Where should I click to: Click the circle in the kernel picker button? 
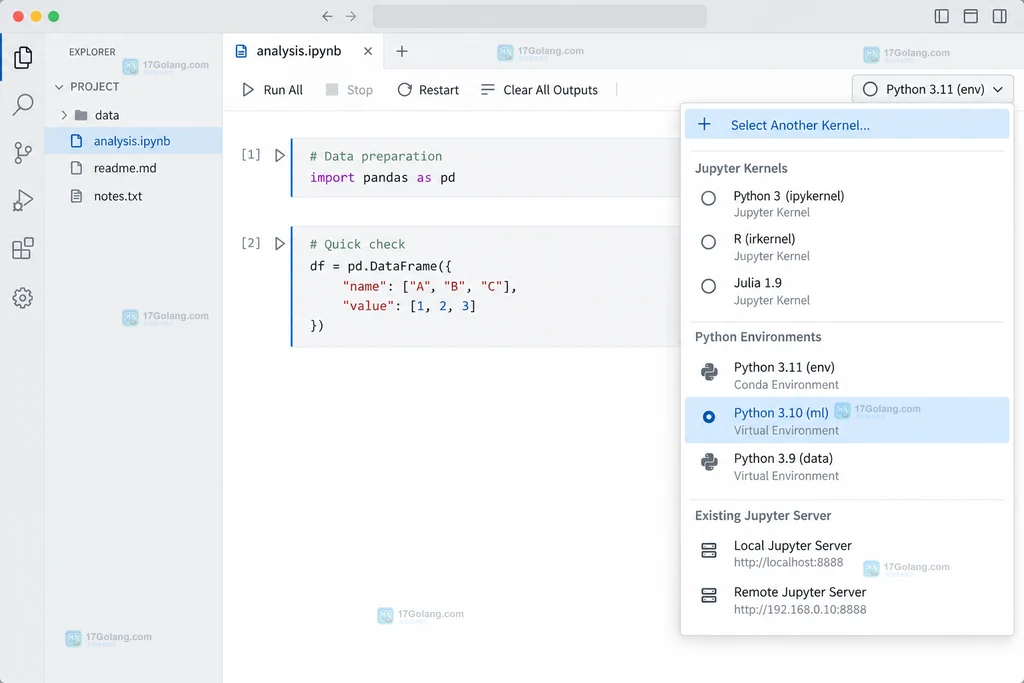tap(870, 89)
